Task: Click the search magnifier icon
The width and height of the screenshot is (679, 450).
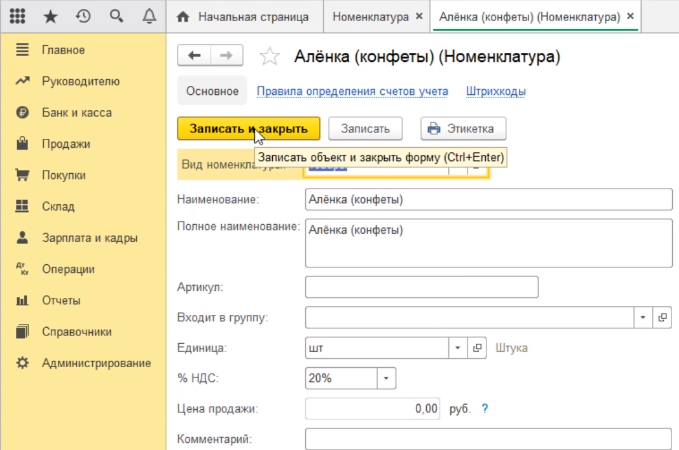Action: [x=116, y=17]
